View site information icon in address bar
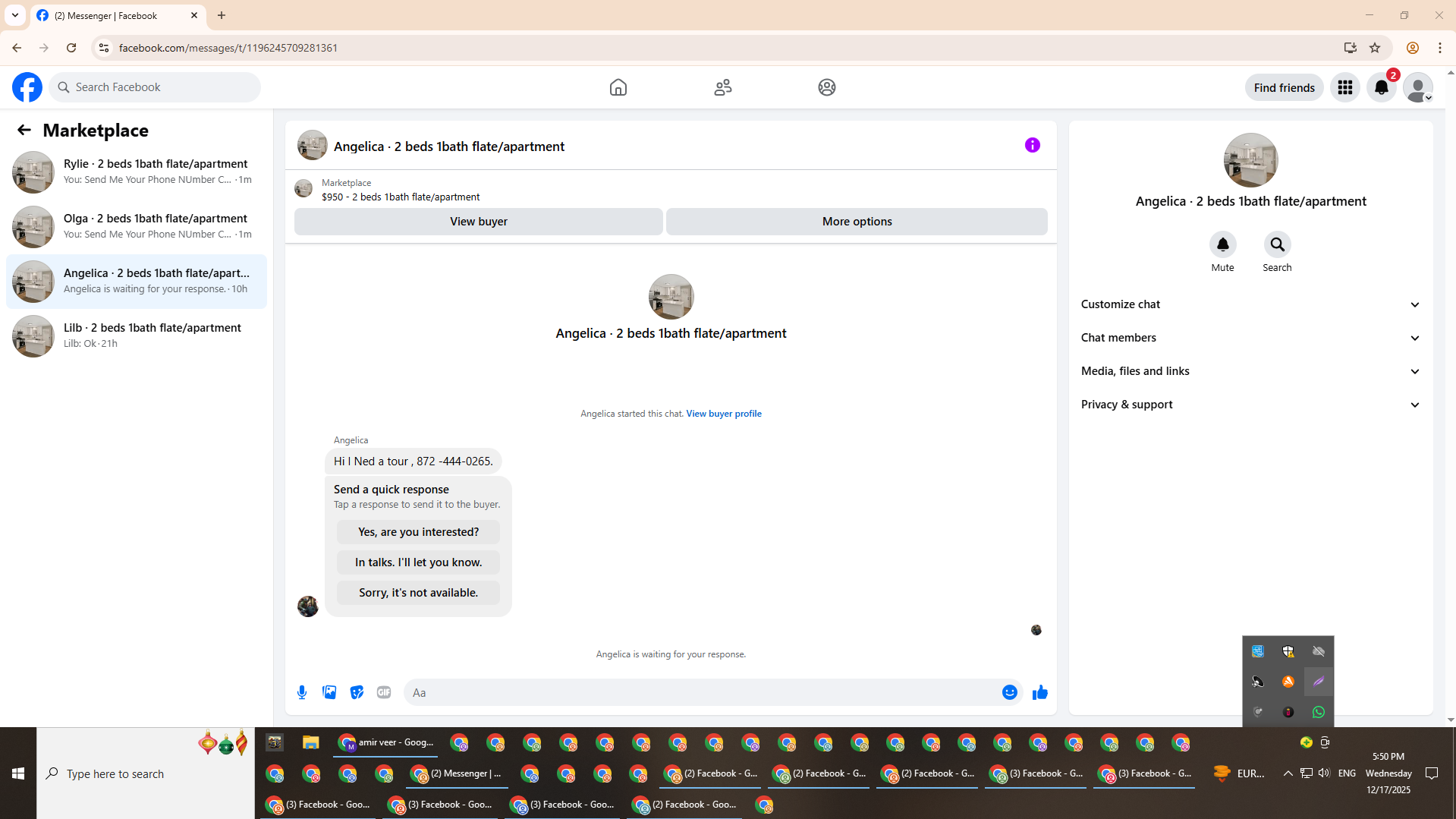Viewport: 1456px width, 819px height. tap(104, 48)
